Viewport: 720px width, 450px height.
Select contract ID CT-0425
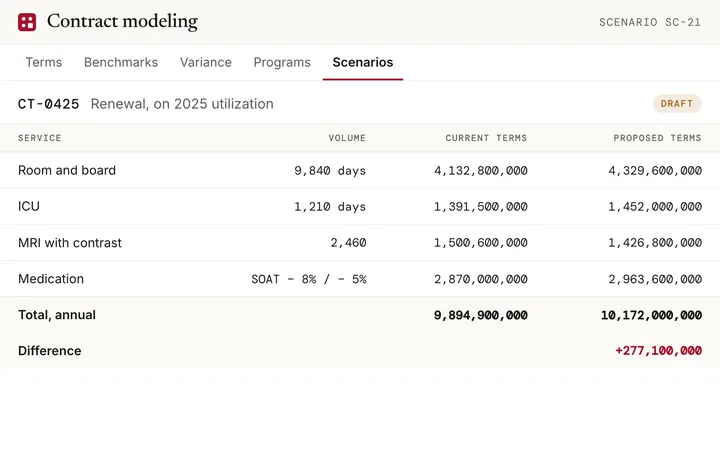[x=48, y=104]
